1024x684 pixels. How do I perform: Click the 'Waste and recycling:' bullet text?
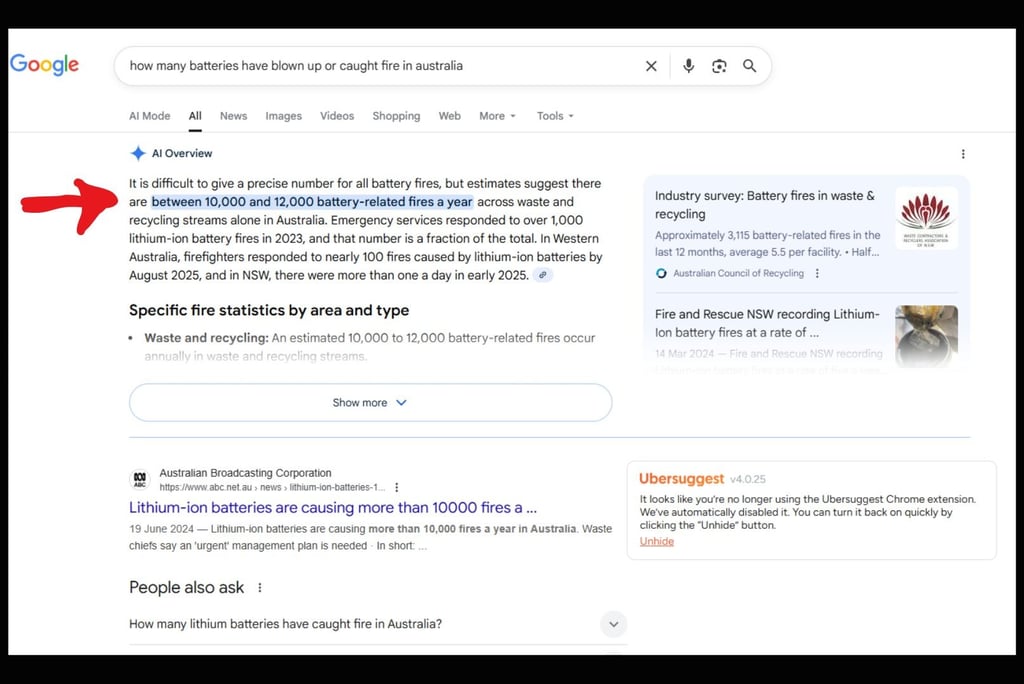point(206,338)
